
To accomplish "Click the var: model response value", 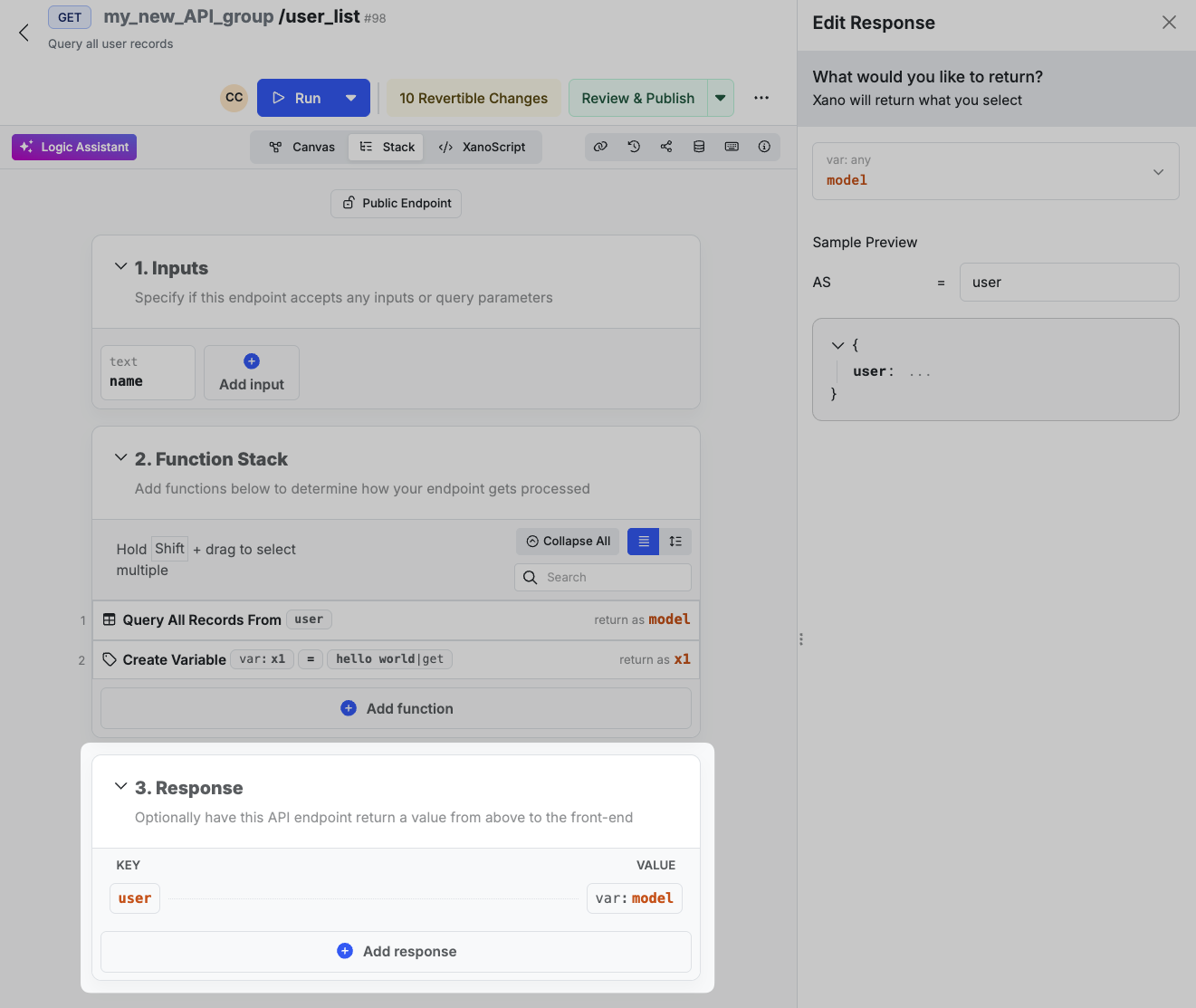I will click(635, 898).
